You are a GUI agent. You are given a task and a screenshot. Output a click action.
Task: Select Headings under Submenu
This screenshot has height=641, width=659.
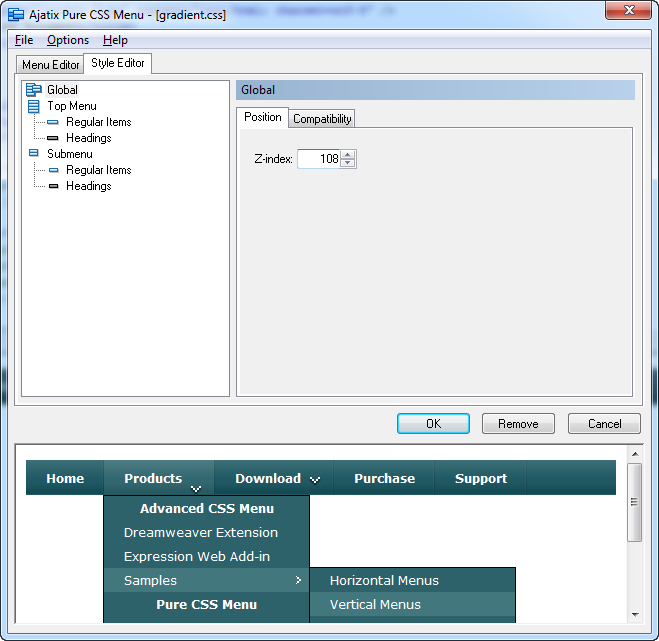(89, 186)
